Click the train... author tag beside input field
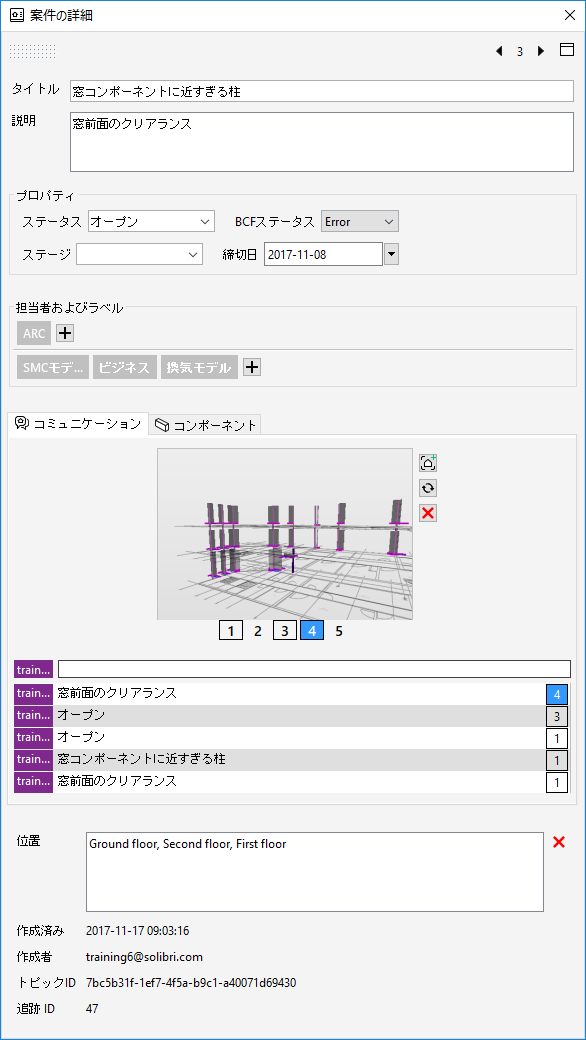The width and height of the screenshot is (586, 1040). (33, 669)
